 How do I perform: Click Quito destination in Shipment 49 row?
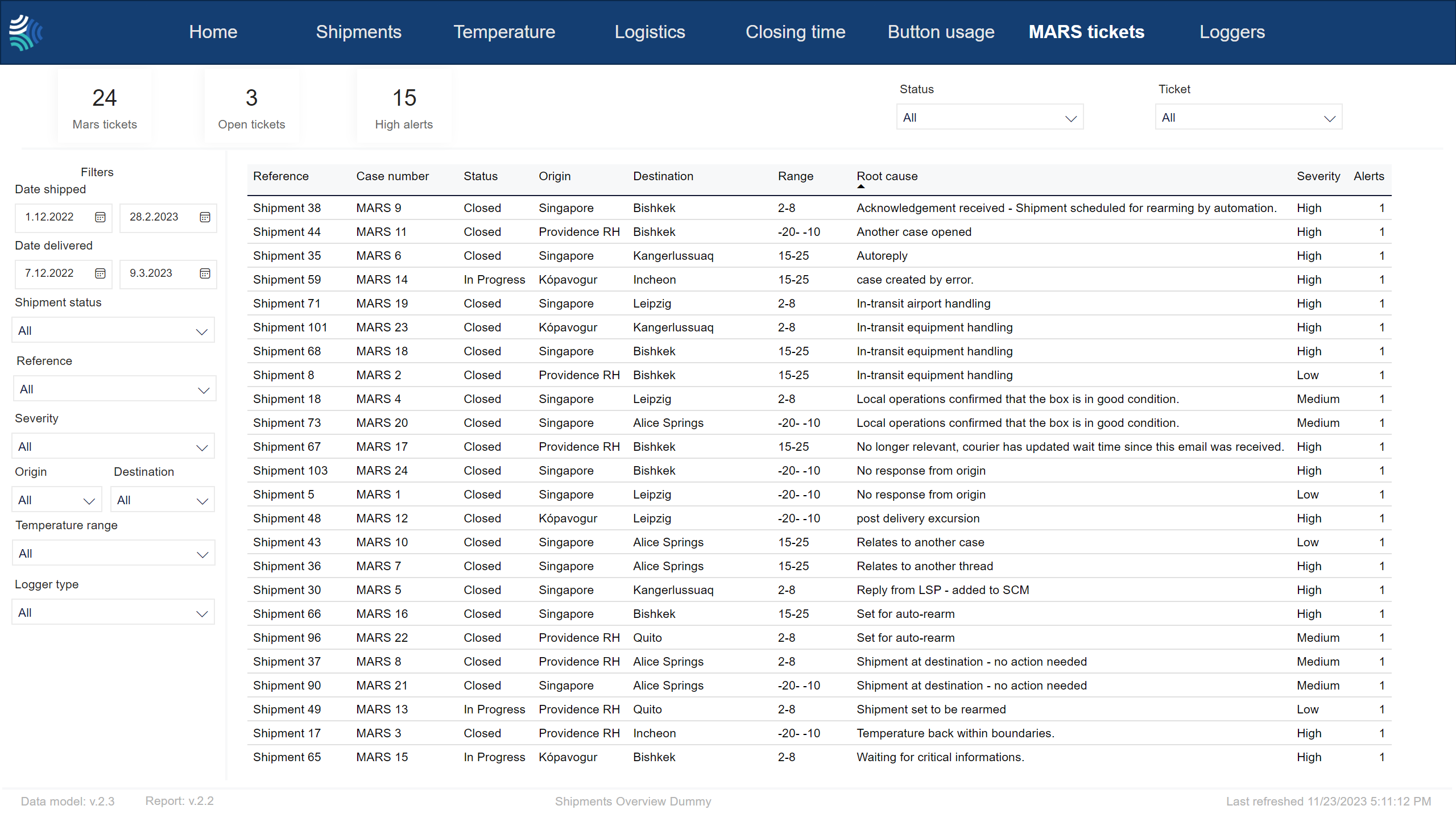click(648, 709)
